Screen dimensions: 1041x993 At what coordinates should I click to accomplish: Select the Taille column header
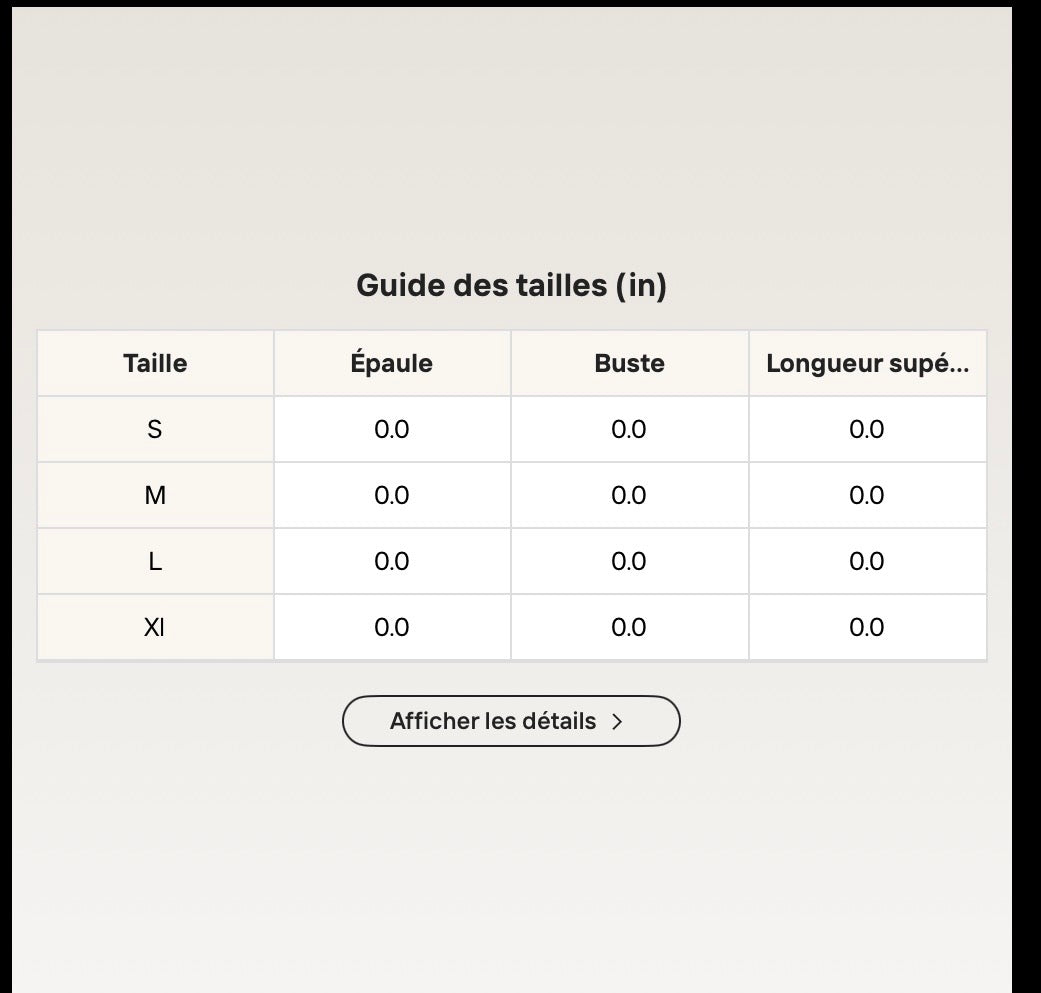tap(155, 363)
